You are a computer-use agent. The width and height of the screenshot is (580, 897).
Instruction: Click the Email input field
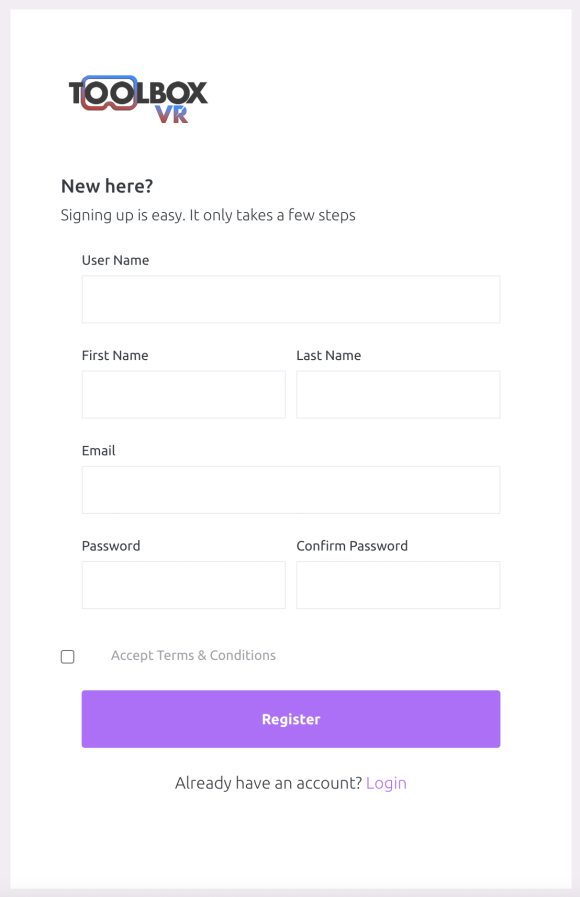(291, 490)
